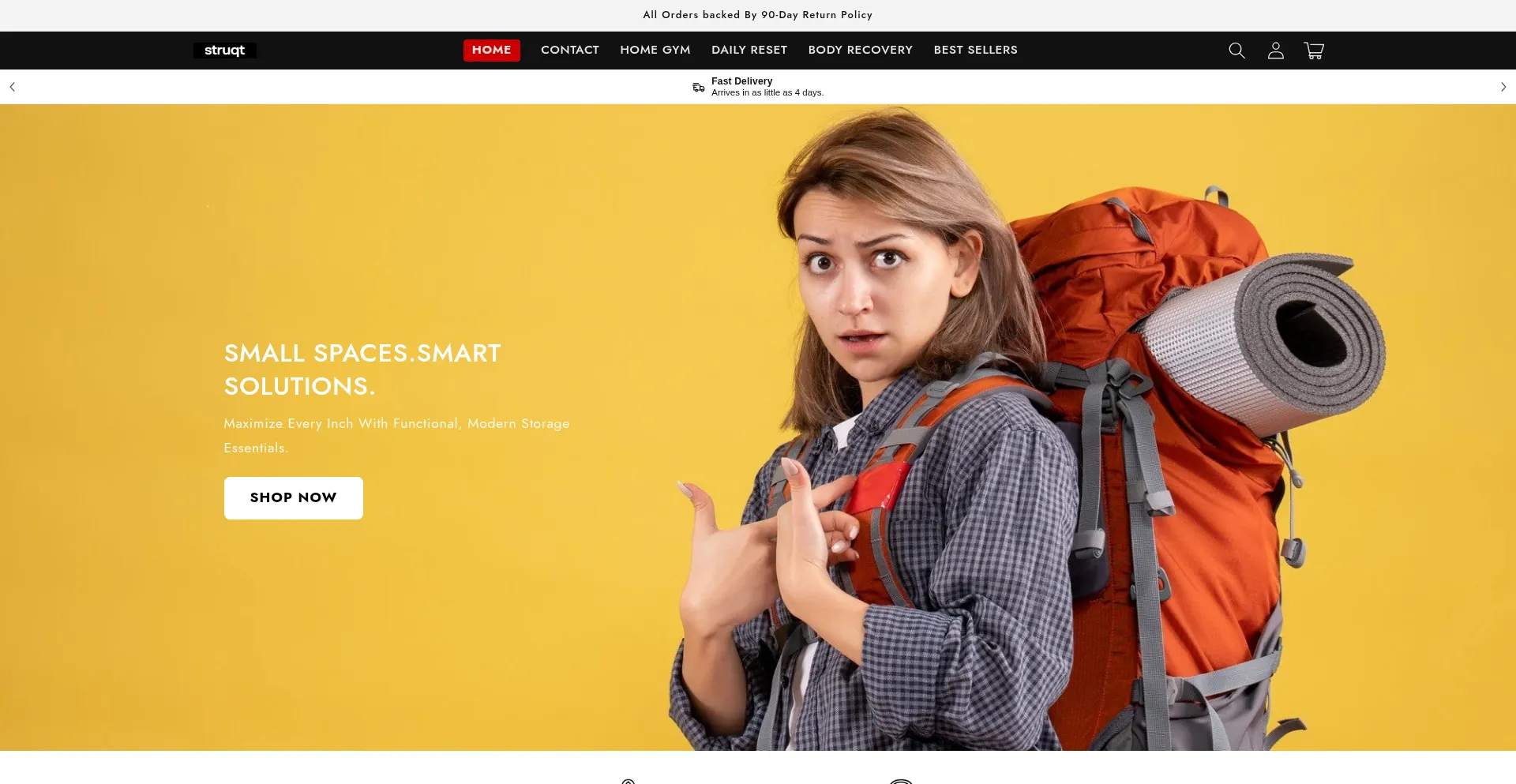
Task: Click the delivery truck icon
Action: 698,87
